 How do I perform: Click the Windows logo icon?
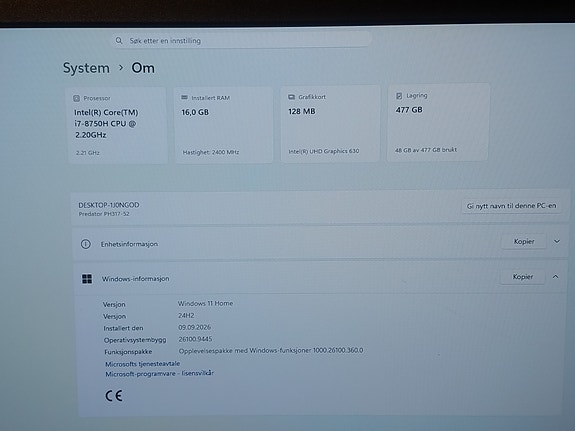click(87, 279)
